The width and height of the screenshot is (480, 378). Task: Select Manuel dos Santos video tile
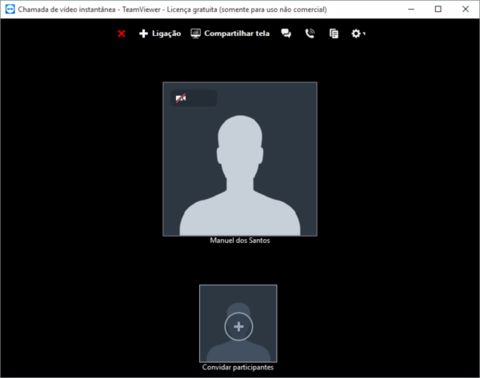click(240, 159)
